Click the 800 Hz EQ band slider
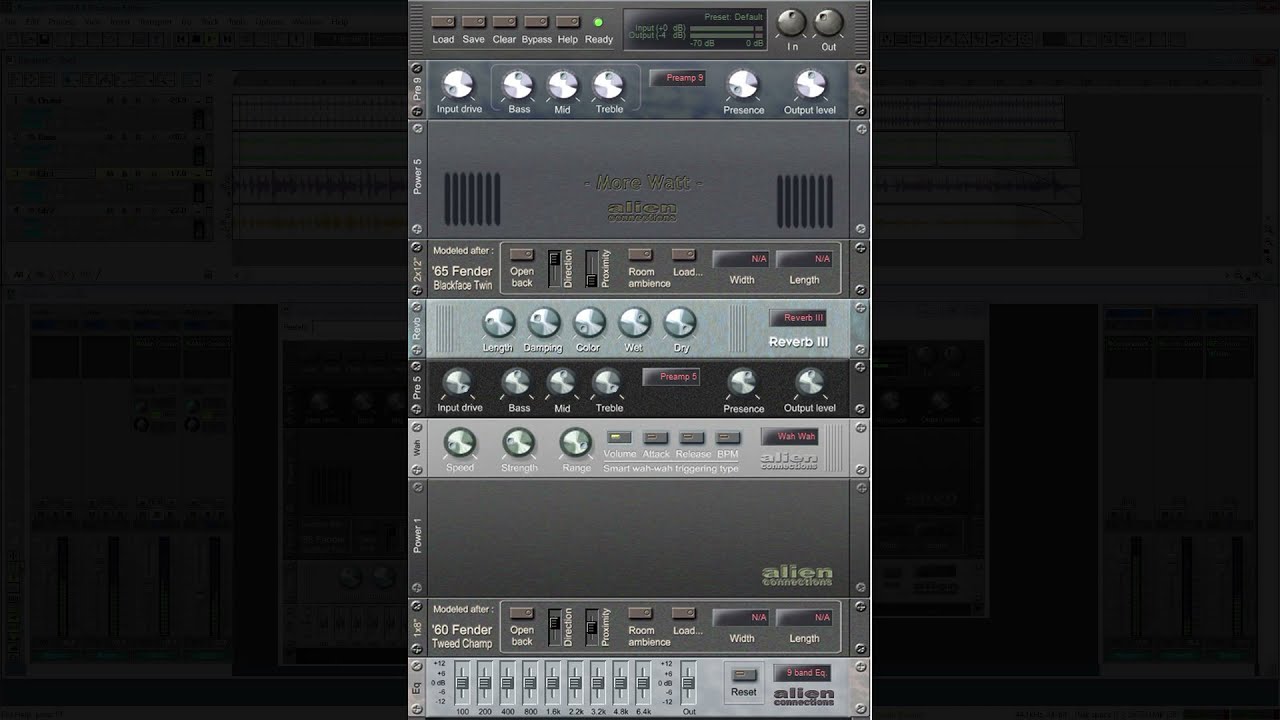The height and width of the screenshot is (720, 1280). click(530, 683)
